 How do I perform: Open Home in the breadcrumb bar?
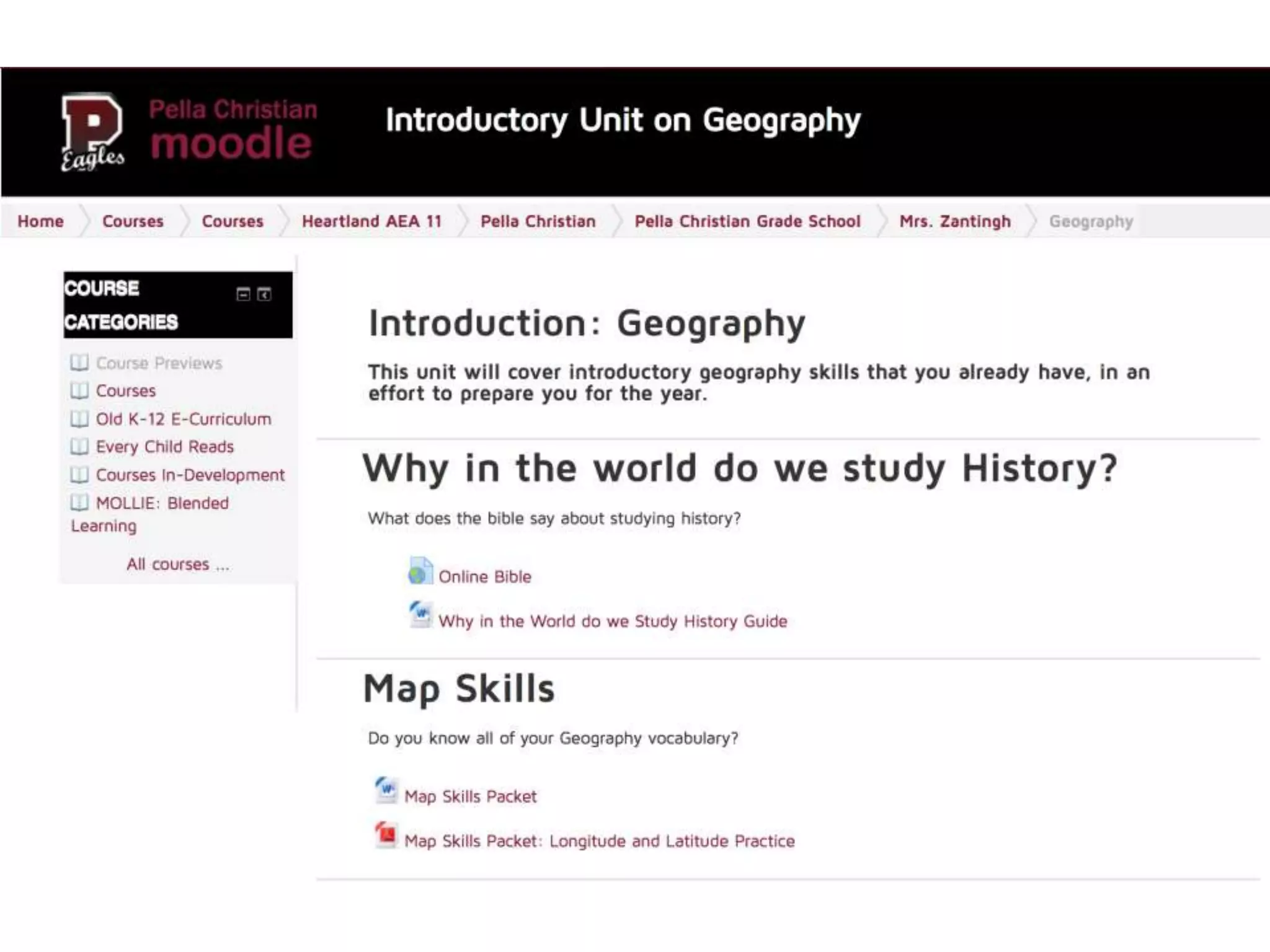(40, 221)
